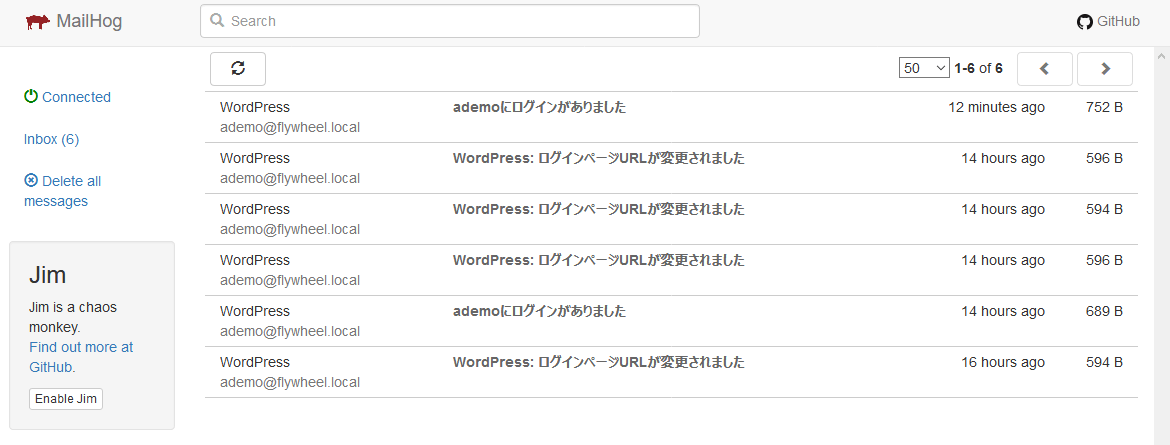This screenshot has width=1170, height=445.
Task: Click the 1-6 of 6 pagination text
Action: pyautogui.click(x=978, y=69)
